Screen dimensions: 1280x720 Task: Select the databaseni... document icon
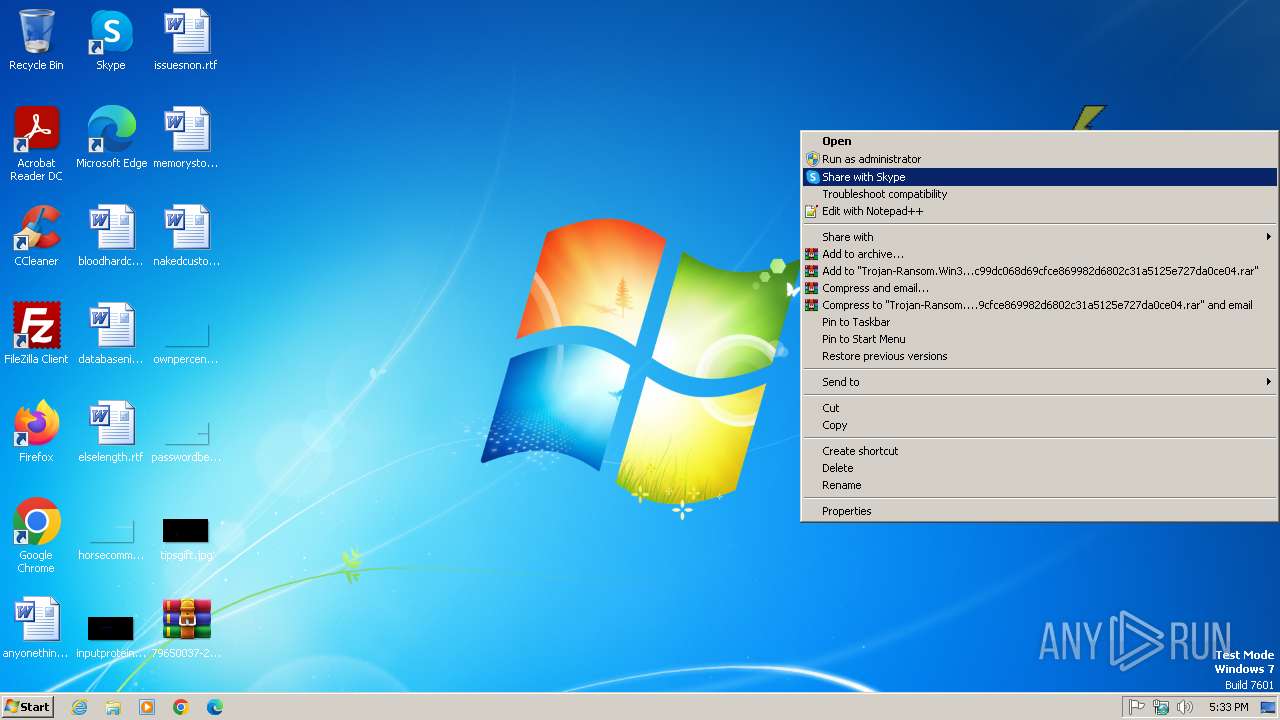[111, 334]
